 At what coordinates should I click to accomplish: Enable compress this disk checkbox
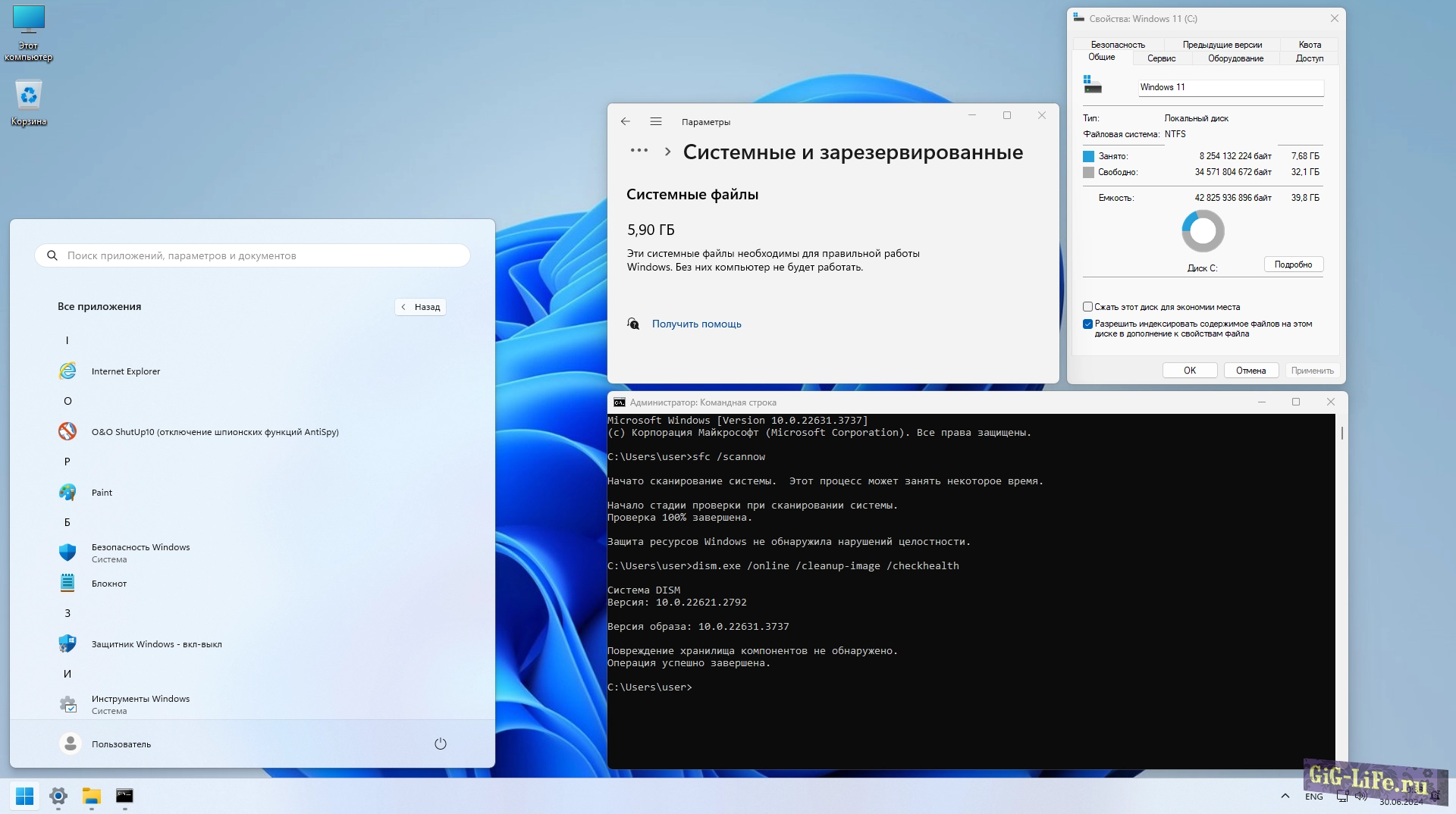point(1087,307)
